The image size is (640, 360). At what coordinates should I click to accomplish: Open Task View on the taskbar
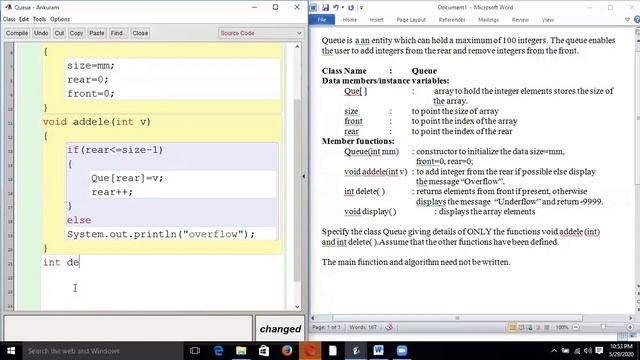[195, 351]
